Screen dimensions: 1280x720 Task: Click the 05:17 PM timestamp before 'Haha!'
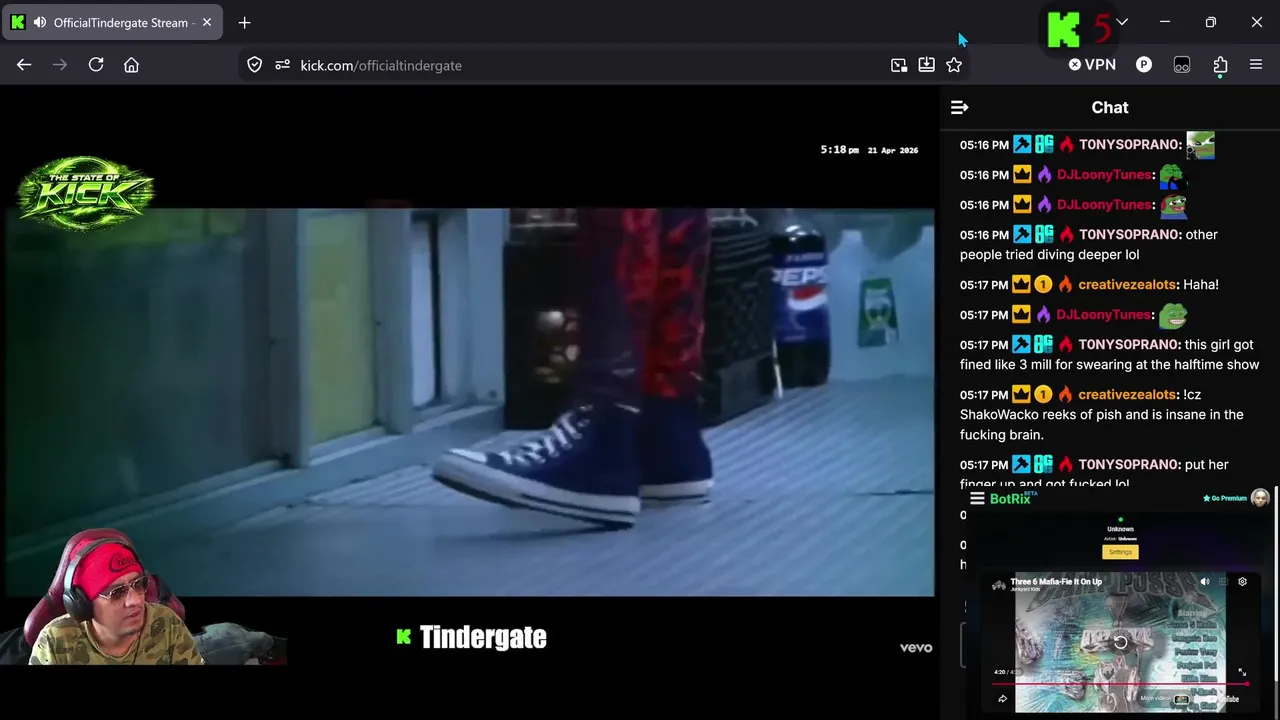[984, 284]
